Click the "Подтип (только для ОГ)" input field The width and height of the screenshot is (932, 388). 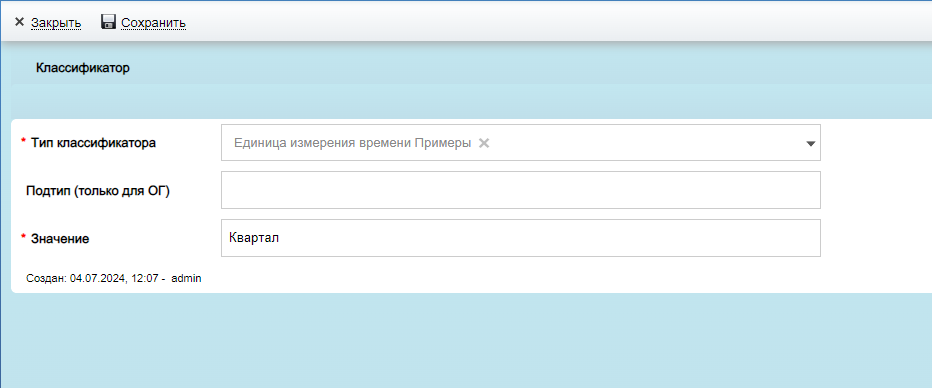(521, 190)
